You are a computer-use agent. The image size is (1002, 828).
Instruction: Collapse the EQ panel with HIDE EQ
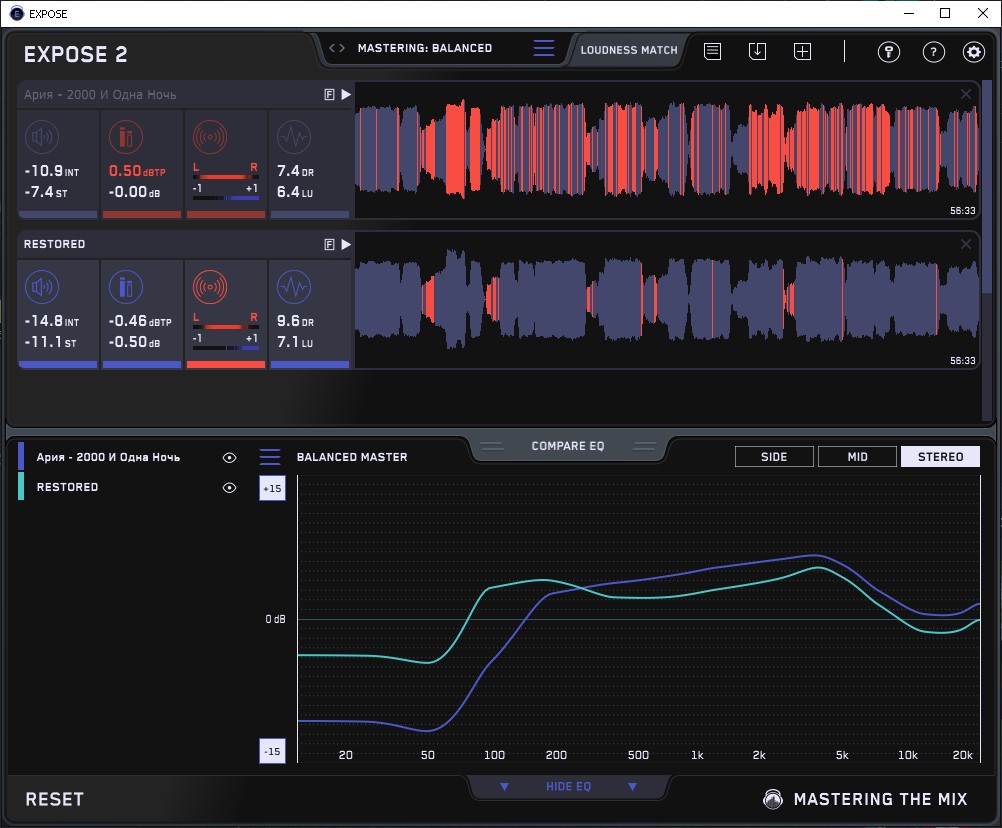pos(568,787)
